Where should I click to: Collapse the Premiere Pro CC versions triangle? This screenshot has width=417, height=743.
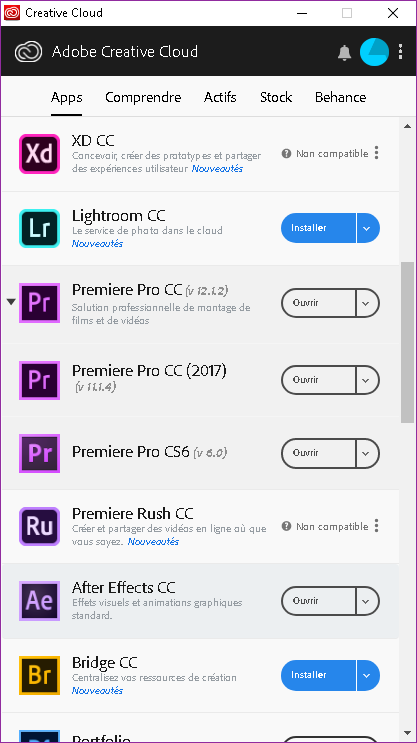11,302
